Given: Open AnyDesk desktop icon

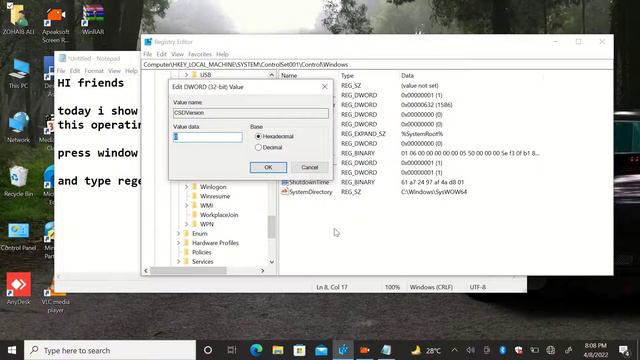Looking at the screenshot, I should tap(18, 289).
